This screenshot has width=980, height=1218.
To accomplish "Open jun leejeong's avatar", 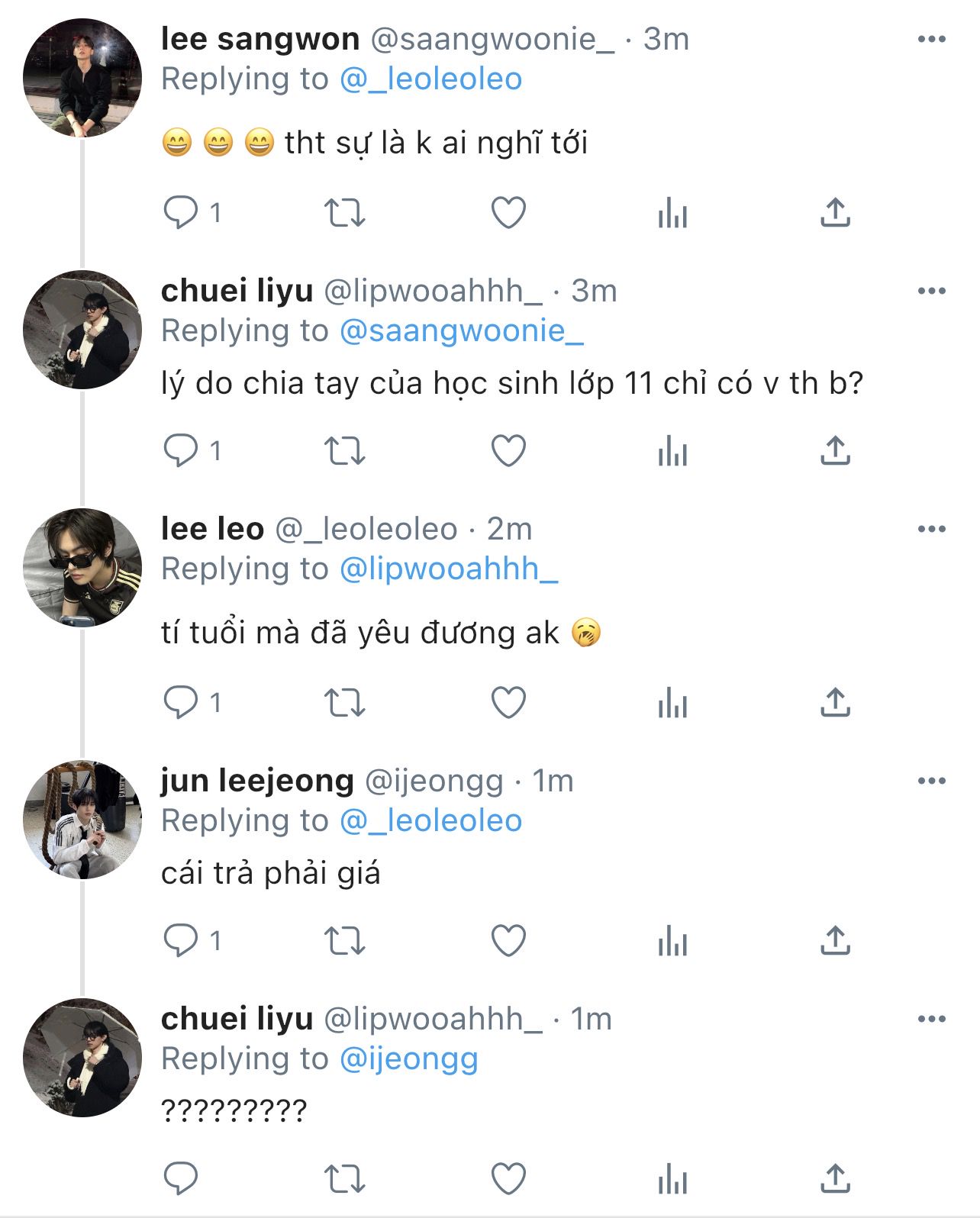I will pos(82,820).
